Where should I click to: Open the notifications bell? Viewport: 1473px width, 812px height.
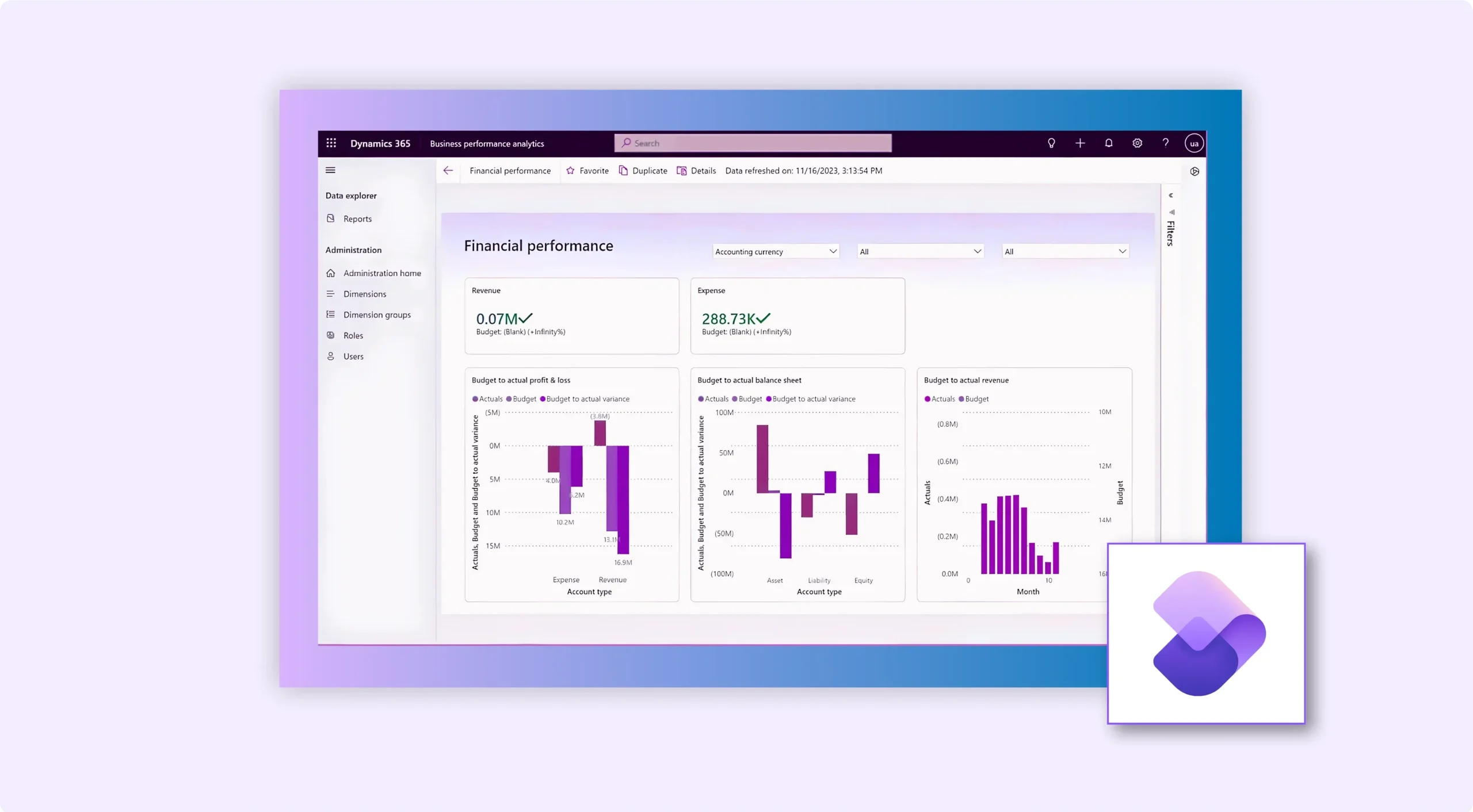pyautogui.click(x=1108, y=143)
